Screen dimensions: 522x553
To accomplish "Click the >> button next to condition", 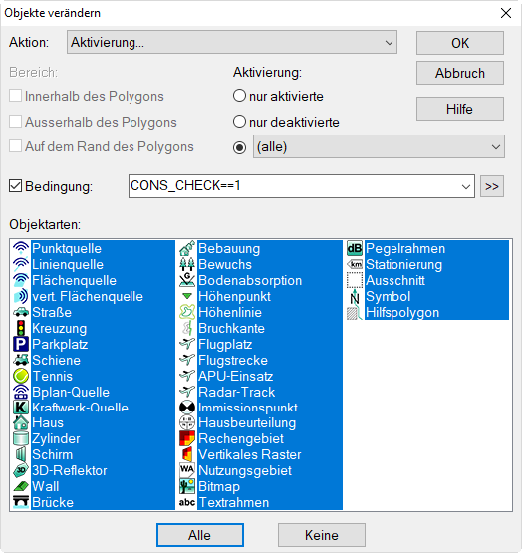I will coord(492,186).
